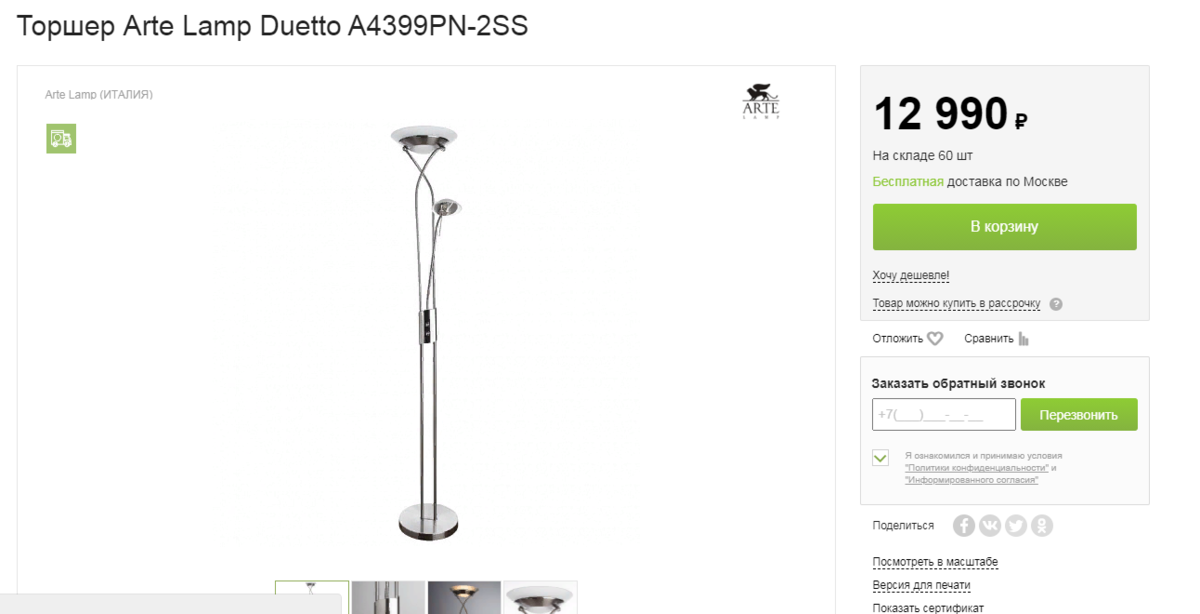Open the Arte Lamp brand logo
This screenshot has width=1200, height=614.
click(760, 102)
